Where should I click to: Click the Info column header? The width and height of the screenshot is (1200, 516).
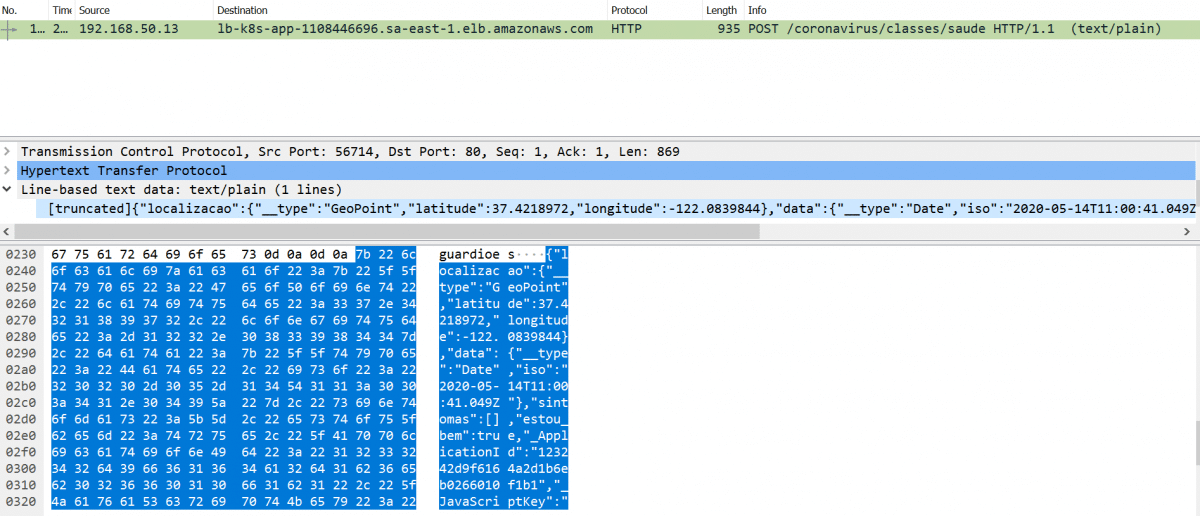pyautogui.click(x=758, y=10)
